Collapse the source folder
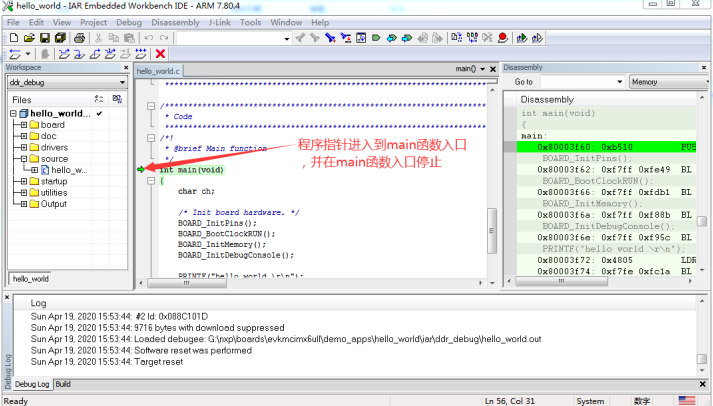713x406 pixels. pyautogui.click(x=24, y=159)
